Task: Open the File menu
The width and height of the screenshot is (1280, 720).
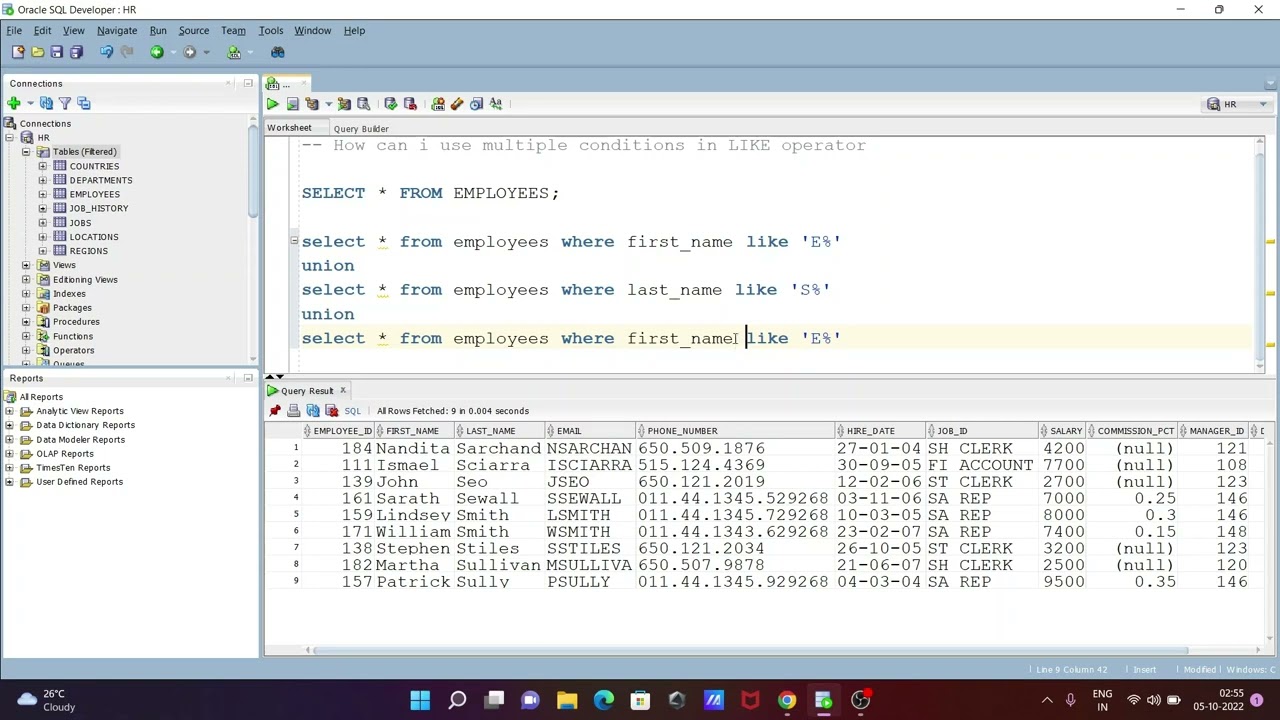Action: 14,30
